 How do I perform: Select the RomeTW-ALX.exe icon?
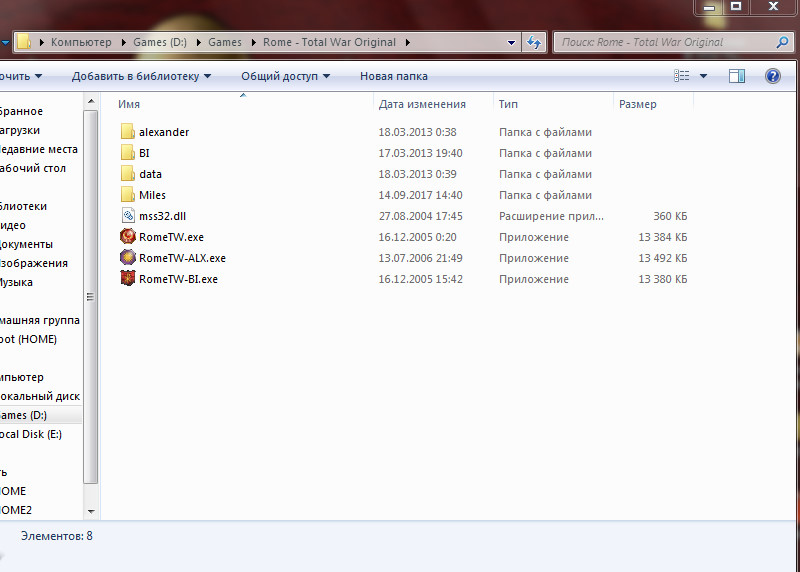pos(127,258)
